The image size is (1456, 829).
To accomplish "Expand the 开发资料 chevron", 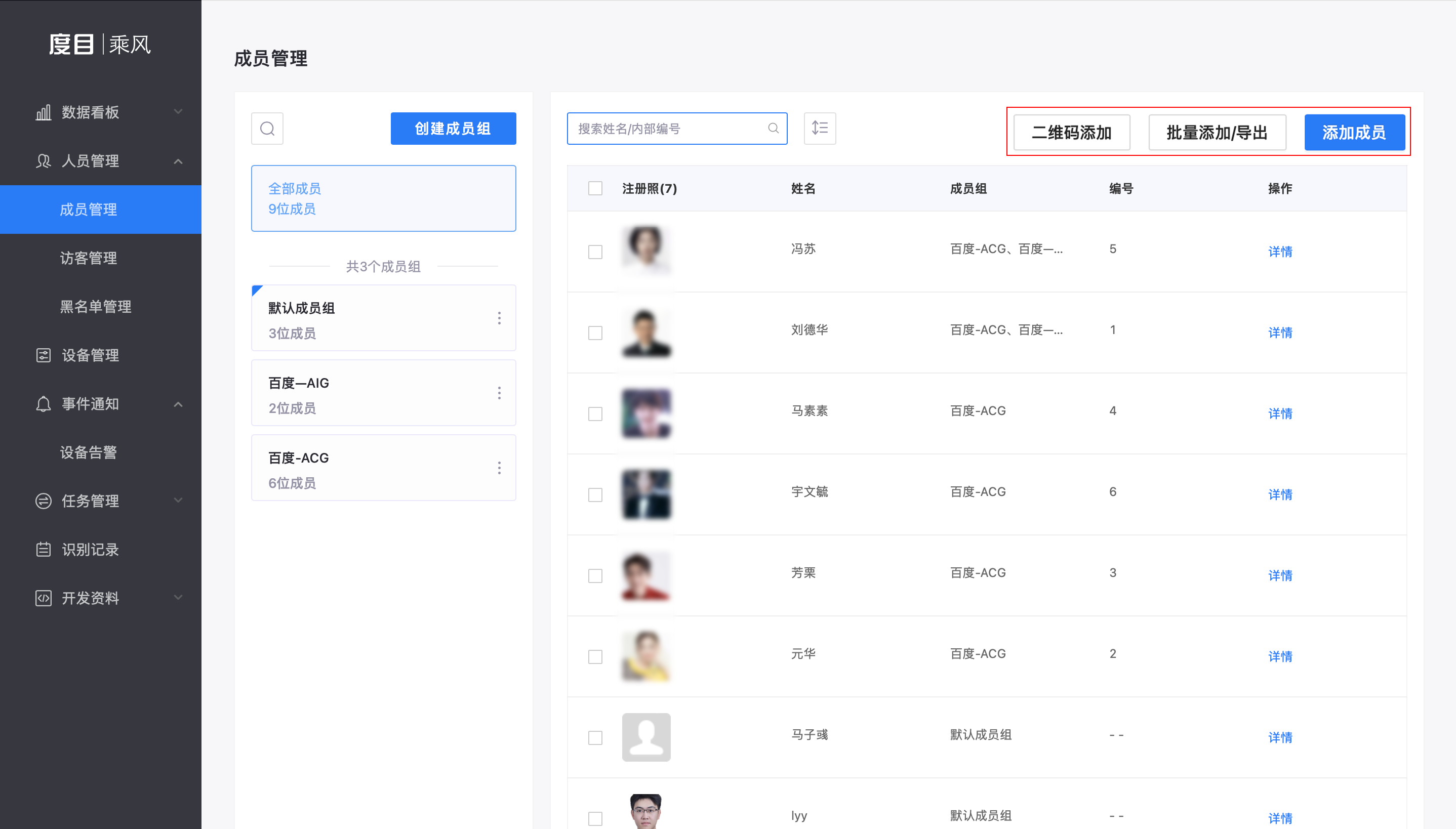I will (x=178, y=598).
